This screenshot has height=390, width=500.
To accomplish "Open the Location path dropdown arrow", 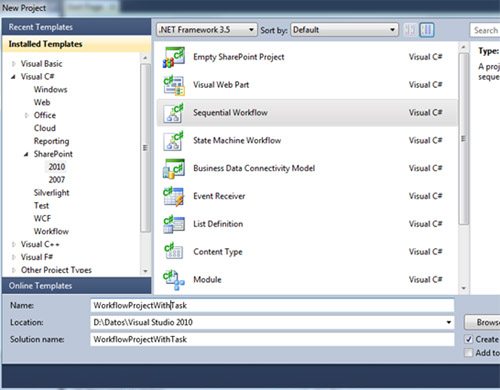I will point(449,322).
